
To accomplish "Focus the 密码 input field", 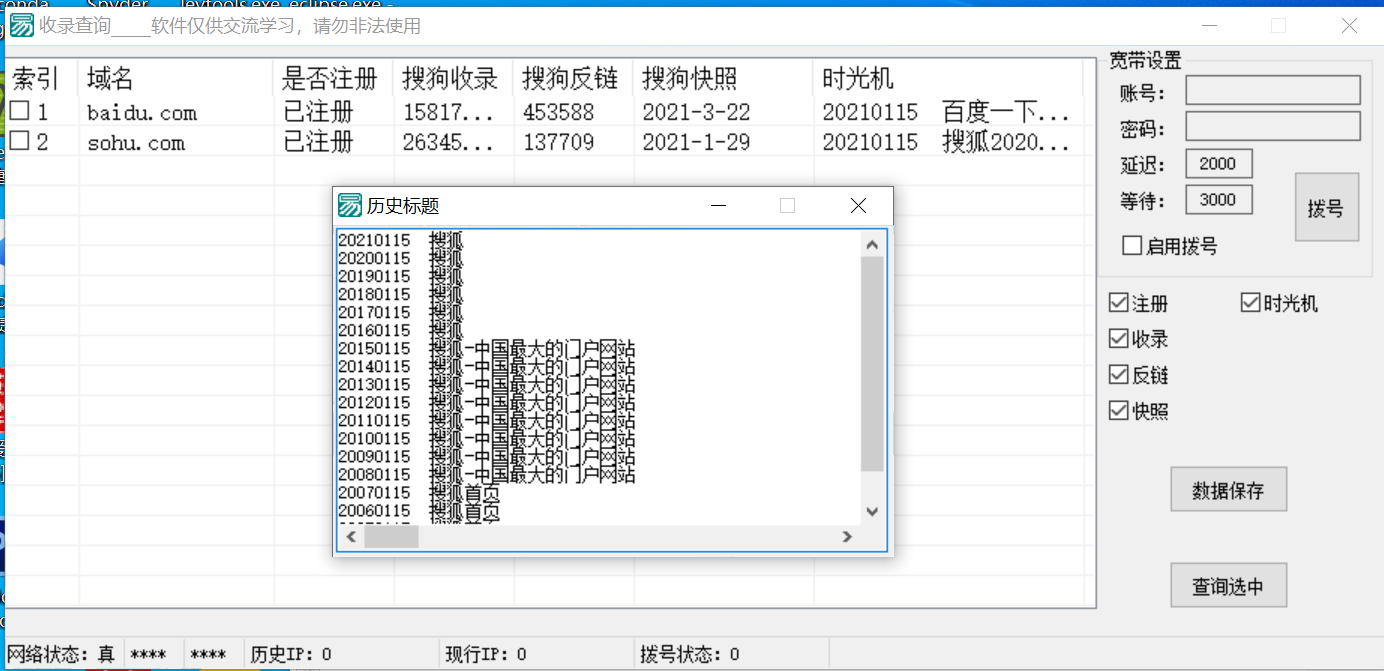I will tap(1273, 126).
